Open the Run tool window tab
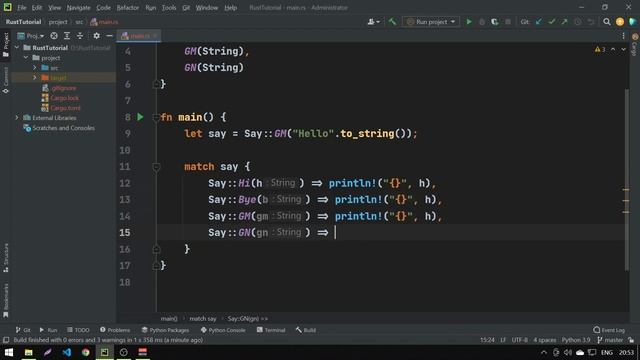Image resolution: width=640 pixels, height=360 pixels. (48, 330)
